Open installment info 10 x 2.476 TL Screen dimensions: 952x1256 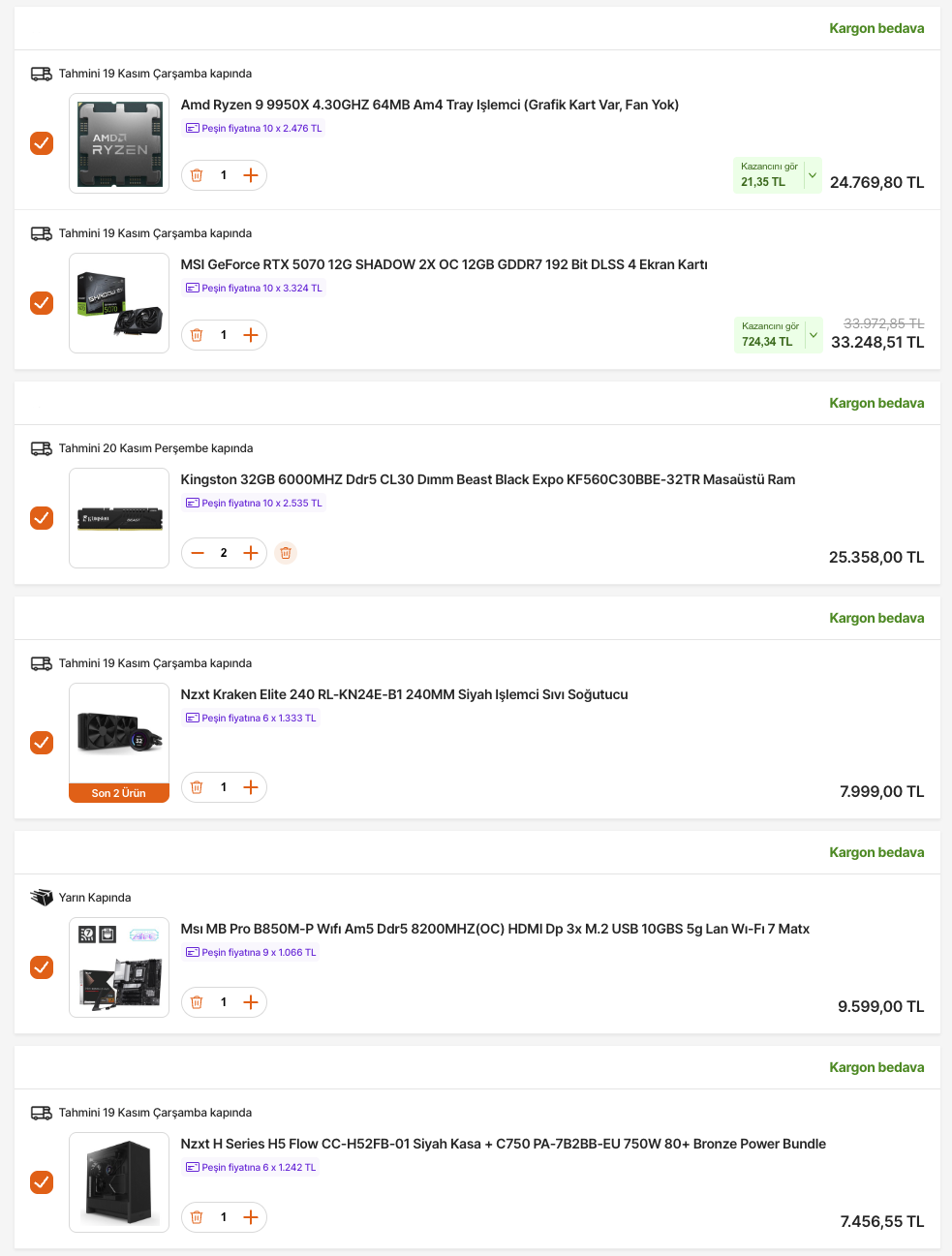254,129
